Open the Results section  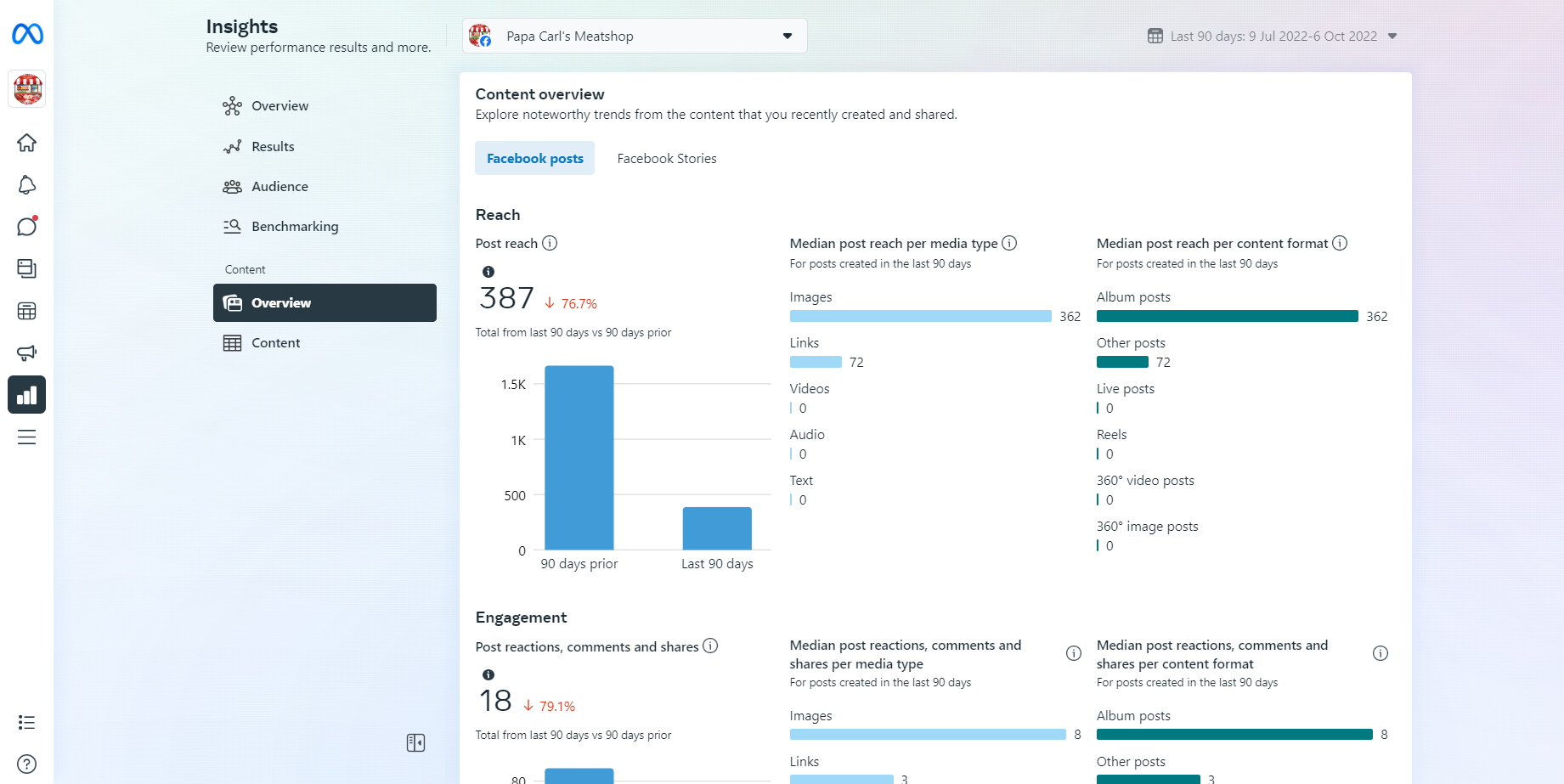(x=273, y=146)
